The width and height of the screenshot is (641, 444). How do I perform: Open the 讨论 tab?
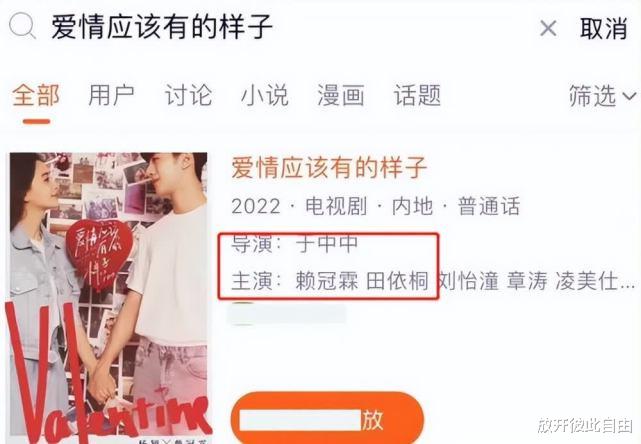point(188,95)
